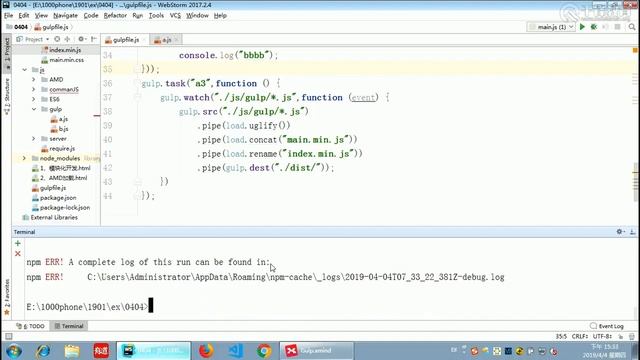Open the TODO tool window tab
640x360 pixels.
click(x=30, y=326)
